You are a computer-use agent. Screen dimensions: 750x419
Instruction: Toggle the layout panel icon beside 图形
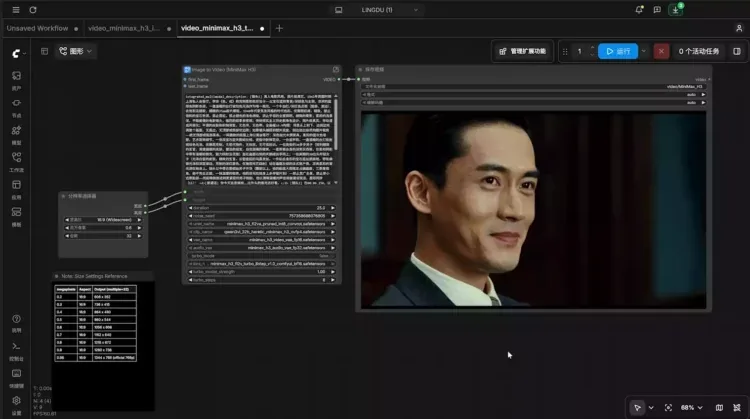pyautogui.click(x=44, y=51)
